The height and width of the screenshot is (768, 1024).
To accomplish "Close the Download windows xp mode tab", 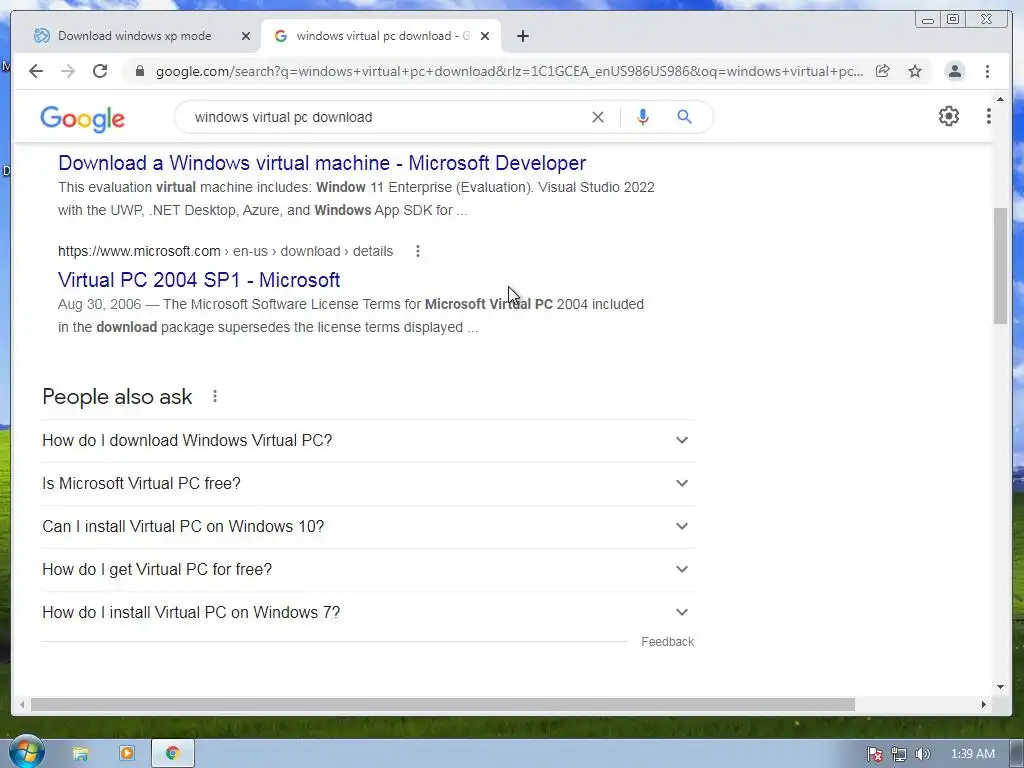I will pyautogui.click(x=246, y=36).
